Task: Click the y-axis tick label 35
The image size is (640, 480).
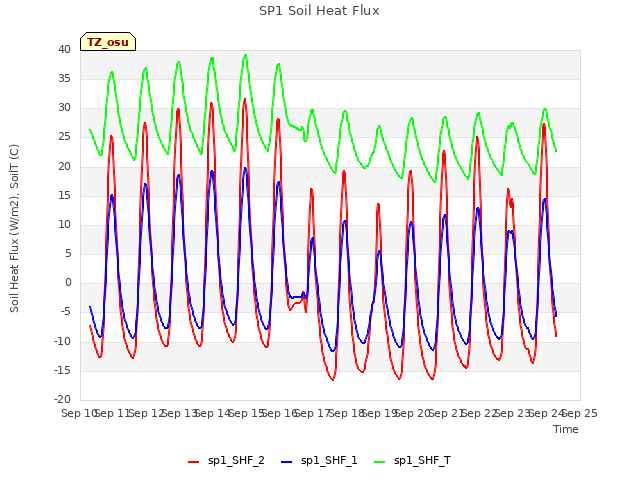Action: click(x=64, y=78)
